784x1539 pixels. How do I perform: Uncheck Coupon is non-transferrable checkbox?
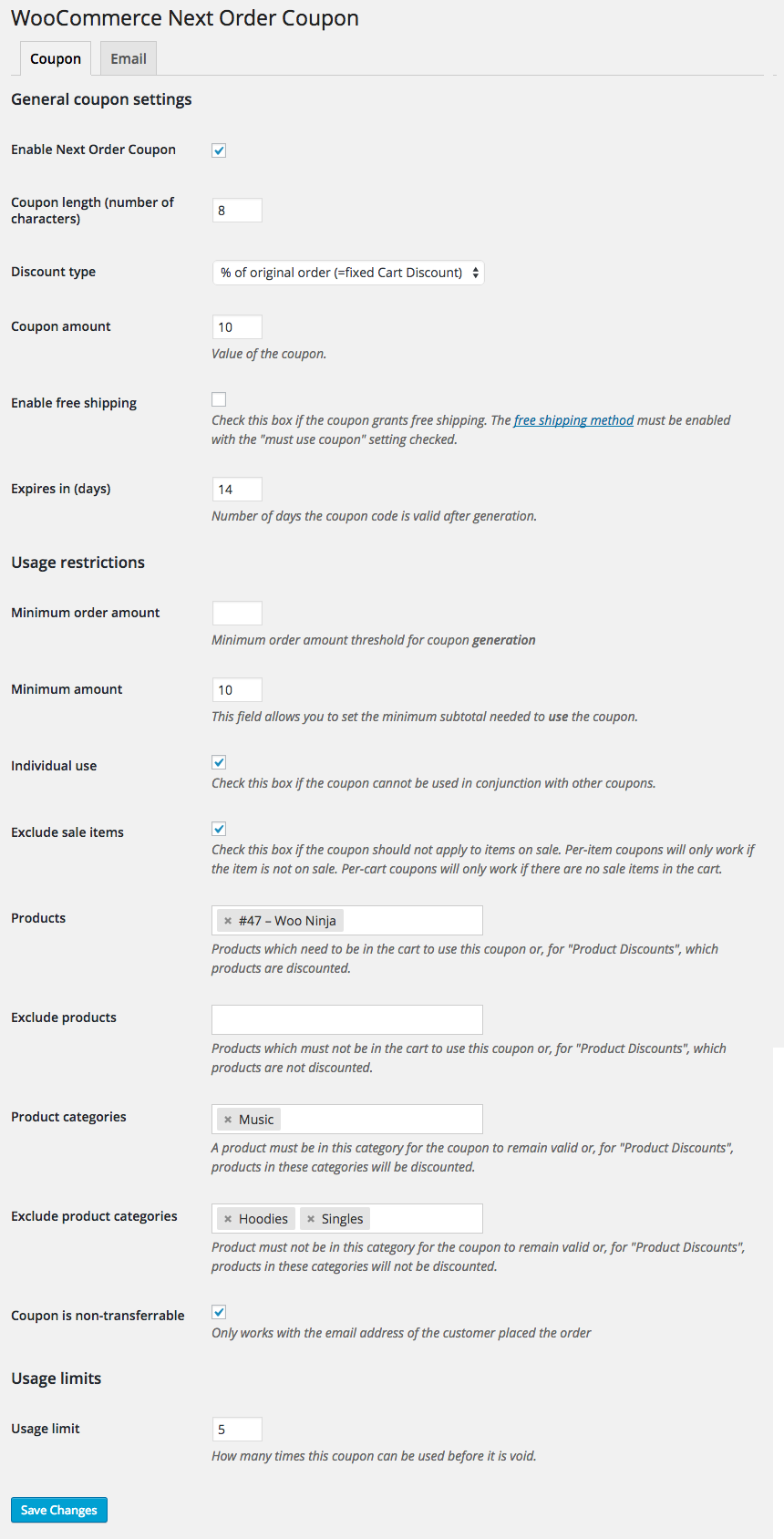219,1312
